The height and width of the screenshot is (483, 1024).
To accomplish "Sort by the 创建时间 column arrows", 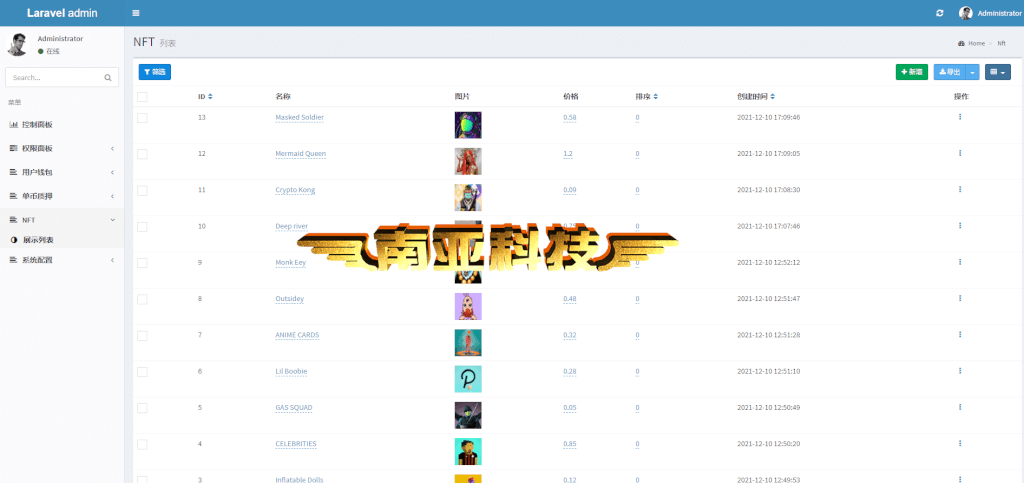I will (773, 97).
